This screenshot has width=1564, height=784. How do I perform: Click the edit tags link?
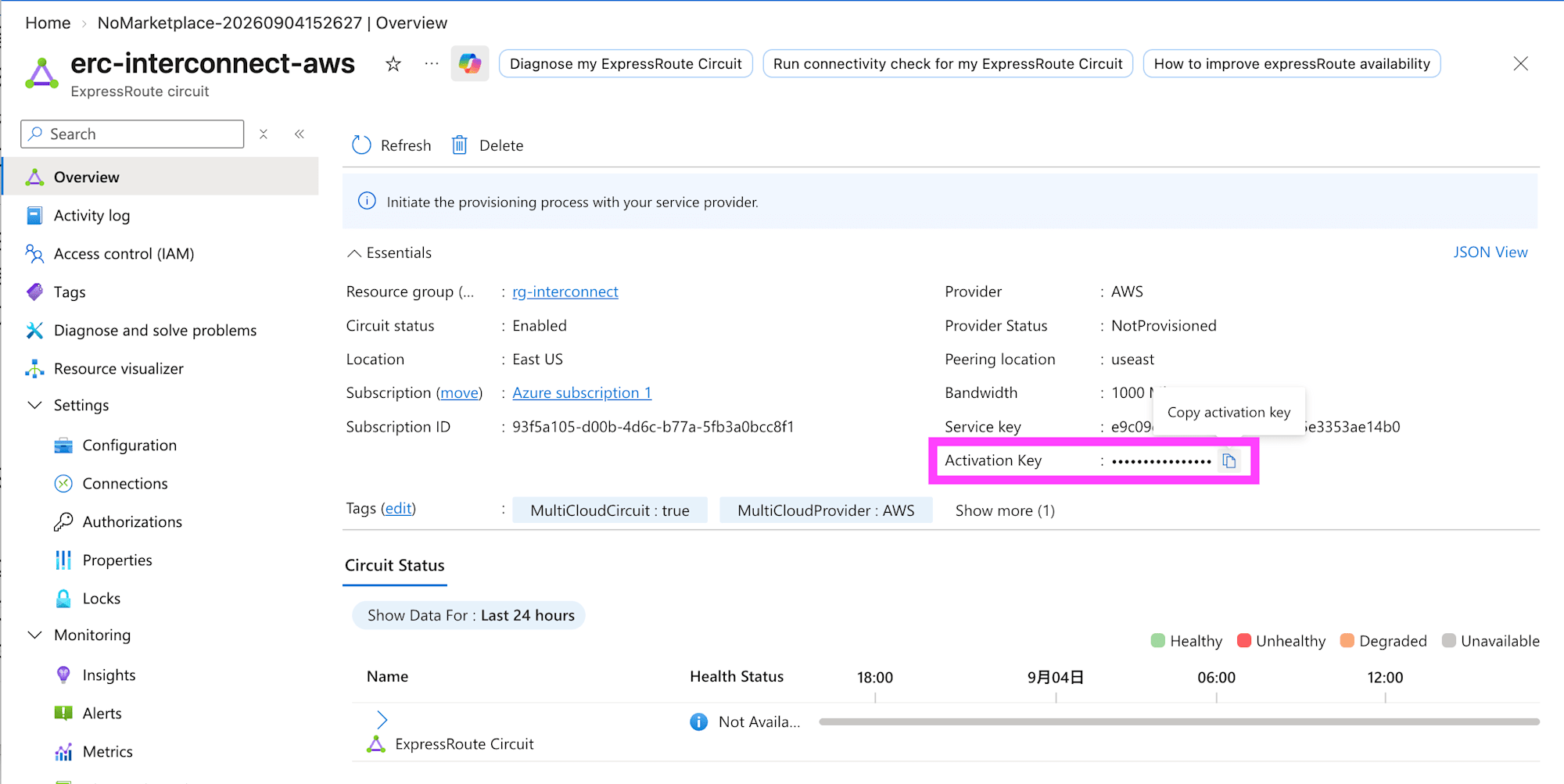click(x=399, y=508)
